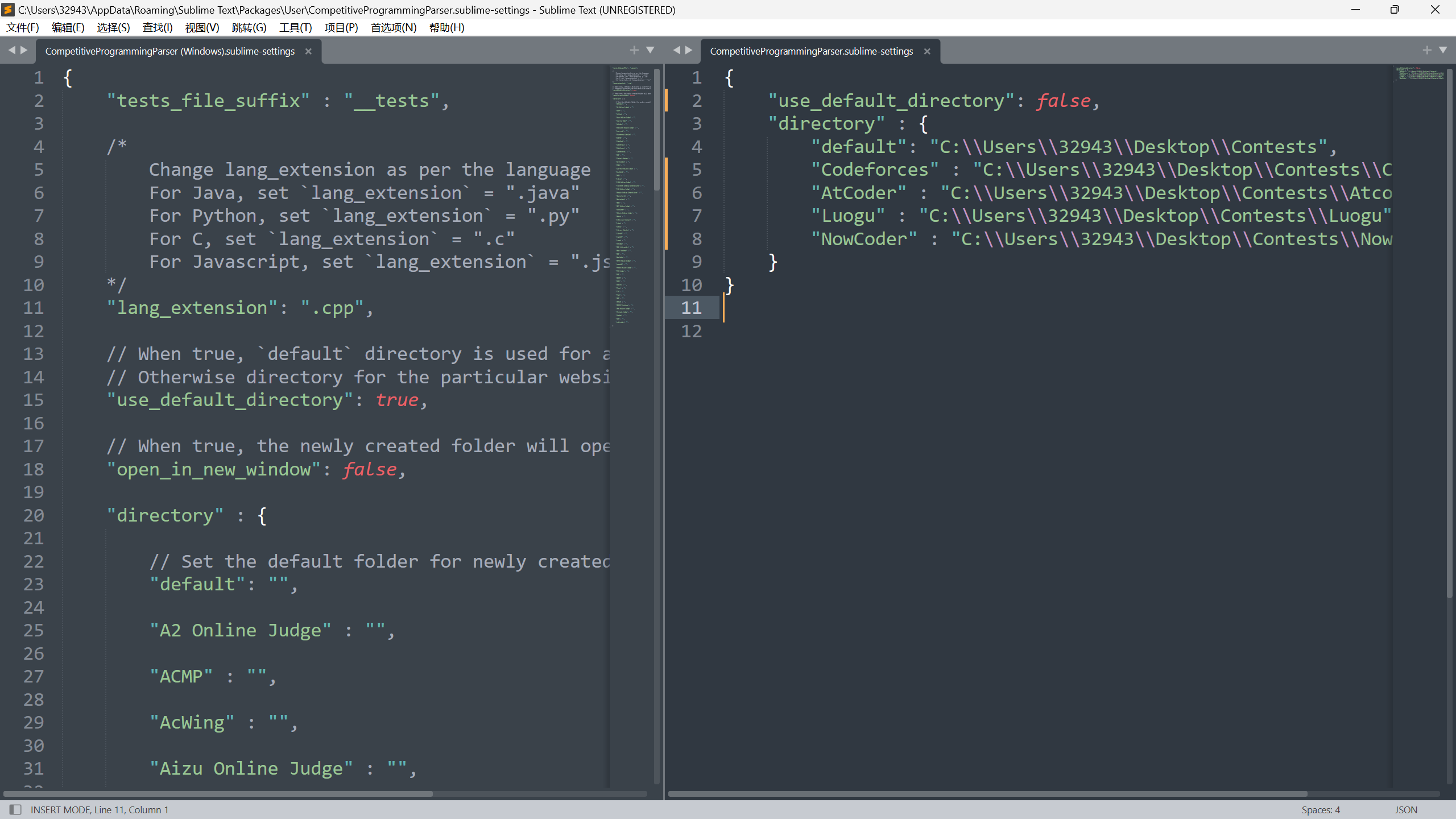1456x819 pixels.
Task: Click INSERT MODE line column status
Action: click(100, 809)
